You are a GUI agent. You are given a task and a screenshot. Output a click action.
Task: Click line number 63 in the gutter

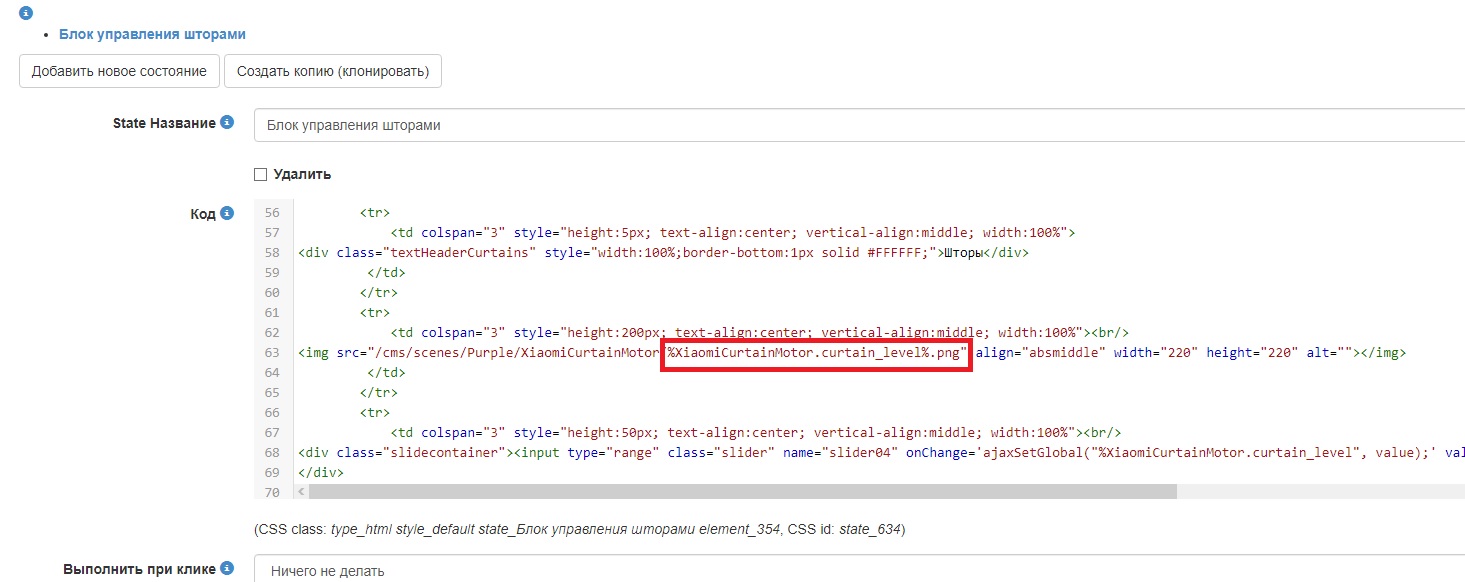tap(271, 353)
